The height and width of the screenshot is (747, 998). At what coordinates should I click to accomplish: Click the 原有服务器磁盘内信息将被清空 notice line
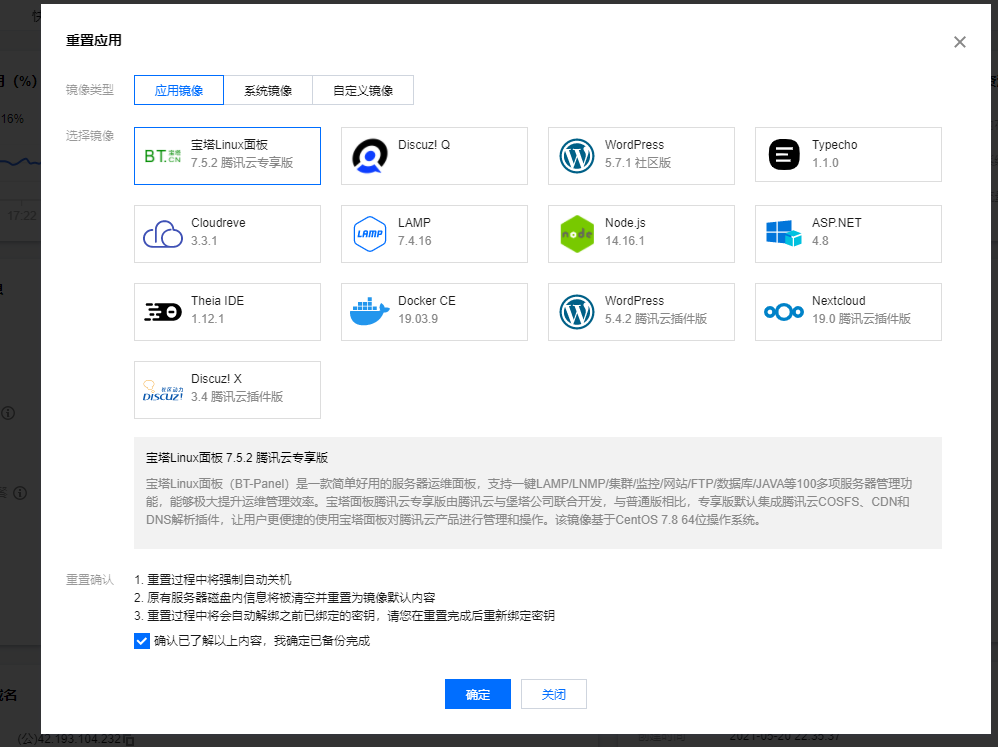coord(285,597)
